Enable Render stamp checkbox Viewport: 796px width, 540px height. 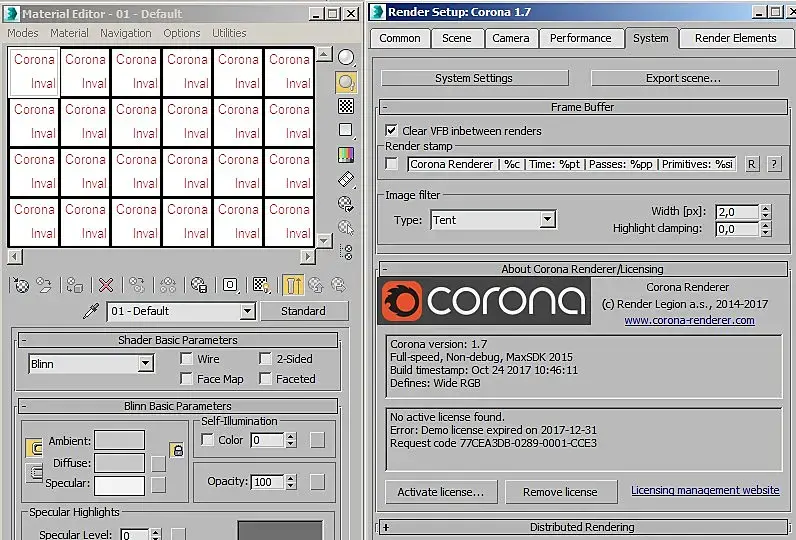coord(391,164)
